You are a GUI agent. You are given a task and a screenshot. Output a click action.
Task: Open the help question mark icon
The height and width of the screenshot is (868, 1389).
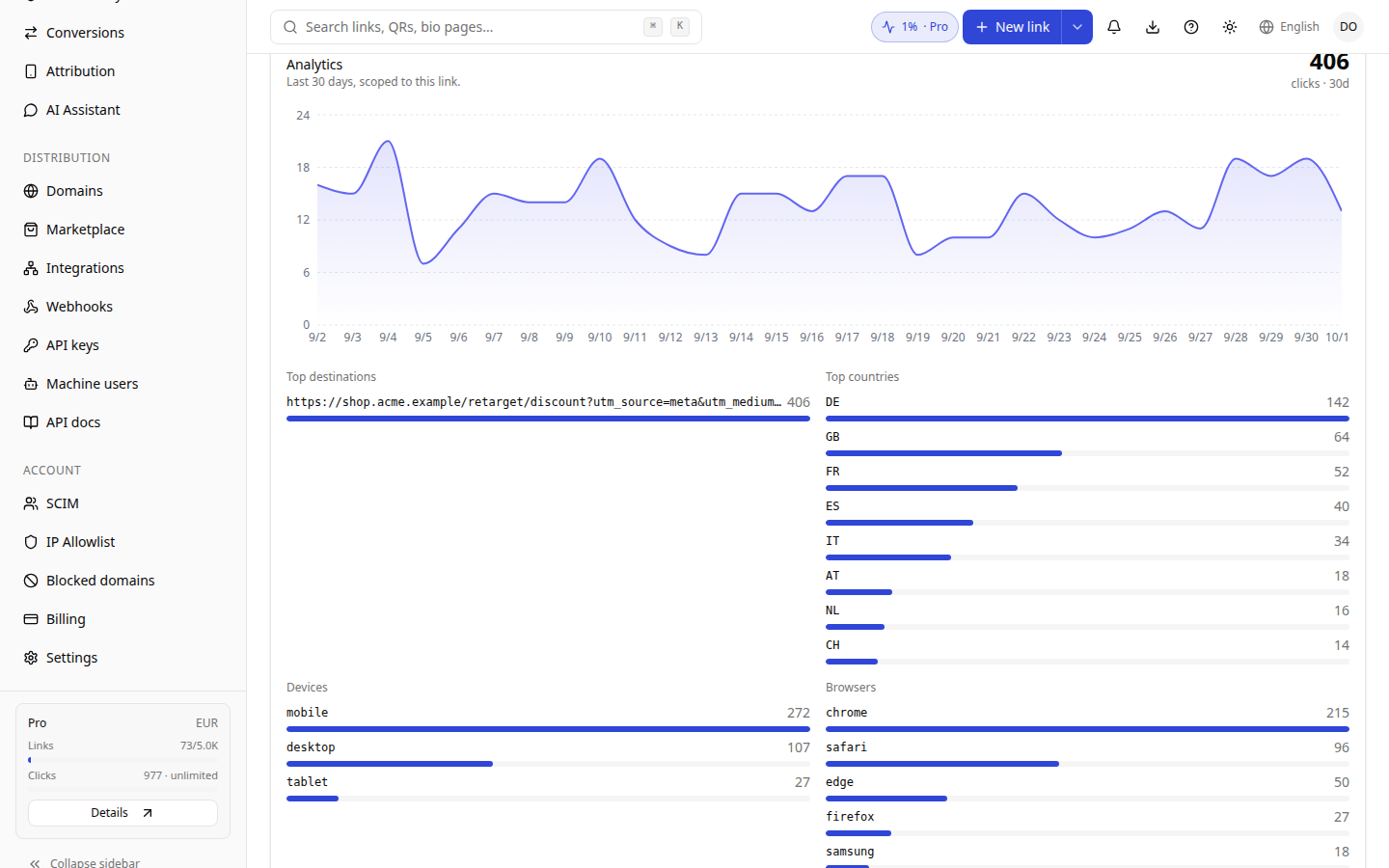coord(1191,27)
